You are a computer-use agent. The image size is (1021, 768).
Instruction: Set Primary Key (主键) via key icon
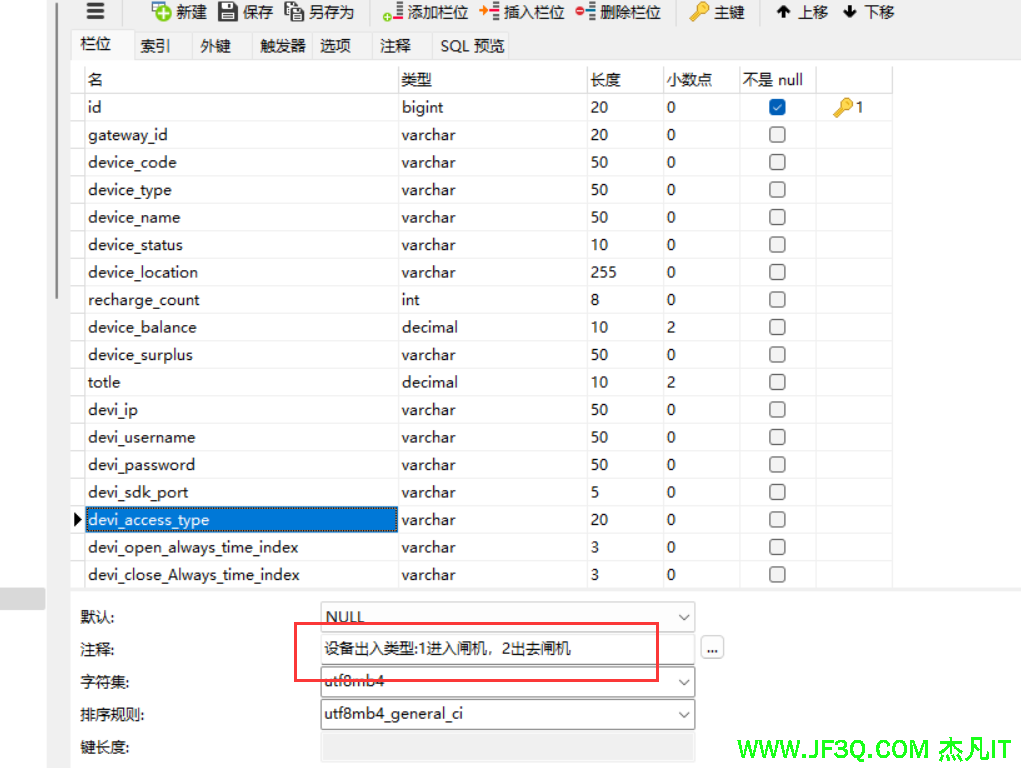point(700,12)
